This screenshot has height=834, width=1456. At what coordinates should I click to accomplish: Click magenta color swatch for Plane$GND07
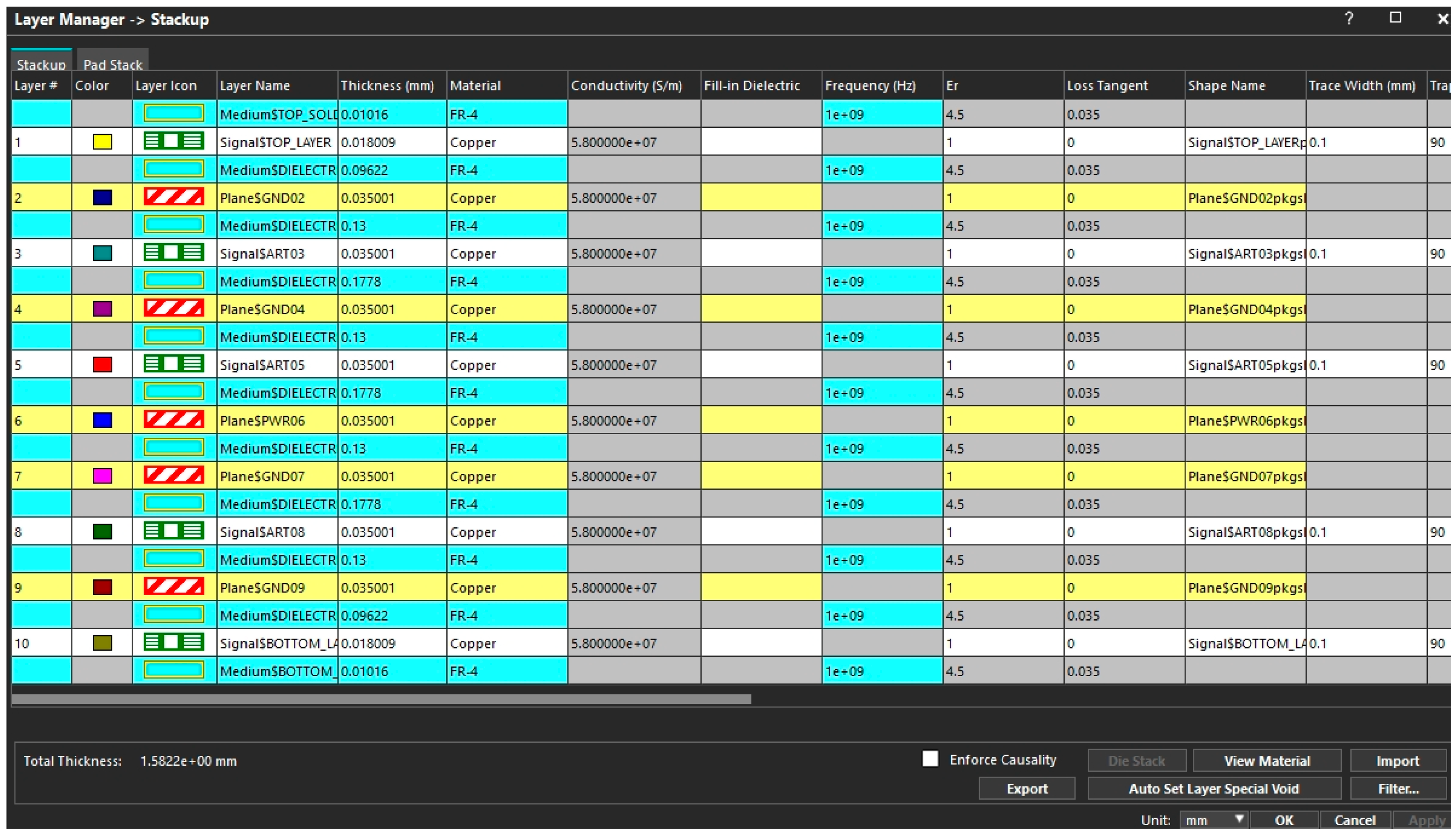103,476
